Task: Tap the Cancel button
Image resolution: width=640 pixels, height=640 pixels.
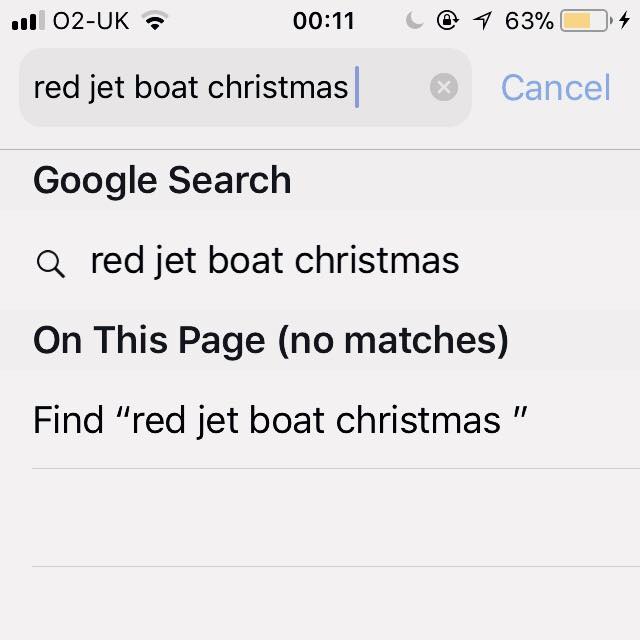Action: pos(556,87)
